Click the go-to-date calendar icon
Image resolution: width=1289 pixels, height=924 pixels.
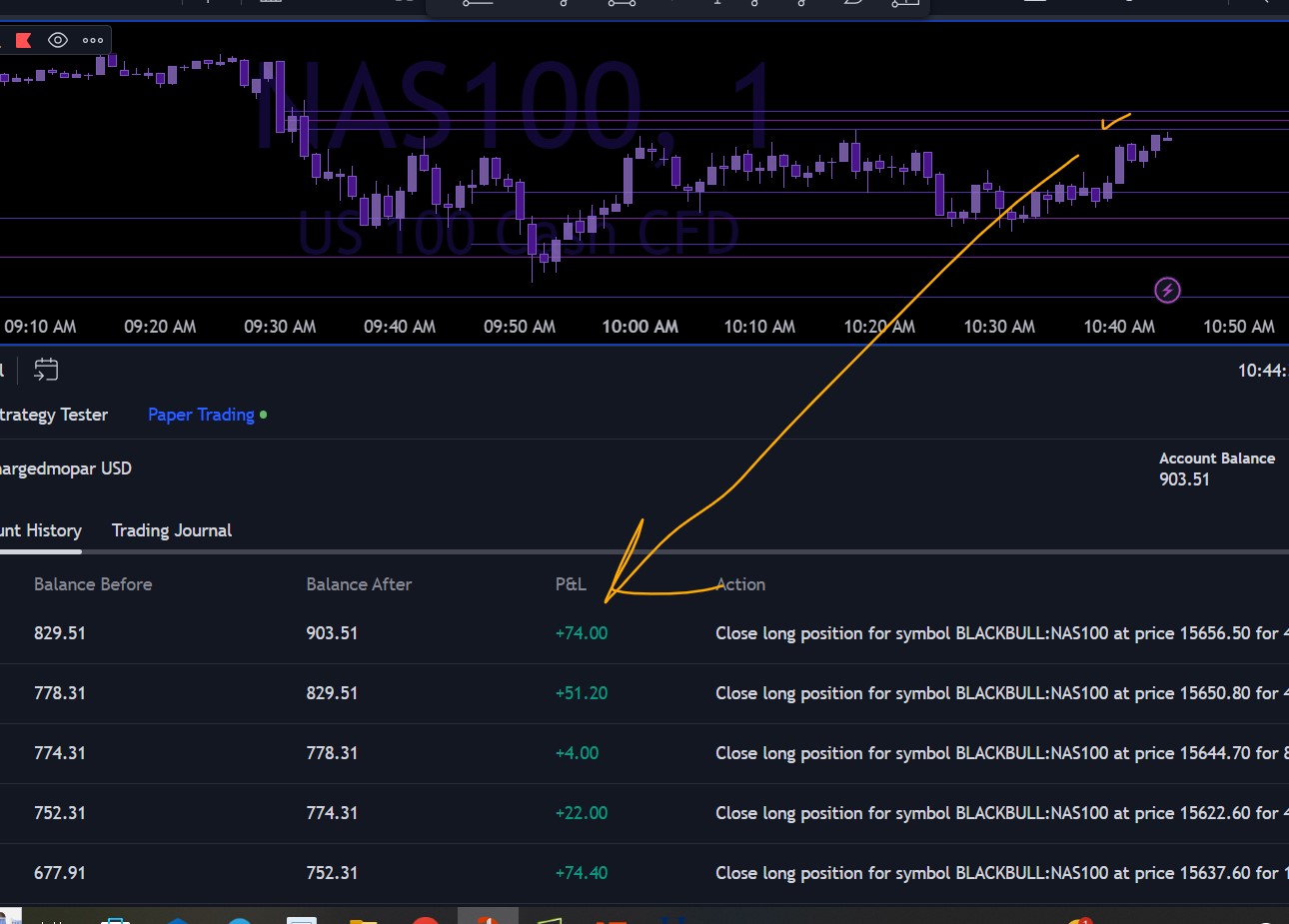coord(46,370)
